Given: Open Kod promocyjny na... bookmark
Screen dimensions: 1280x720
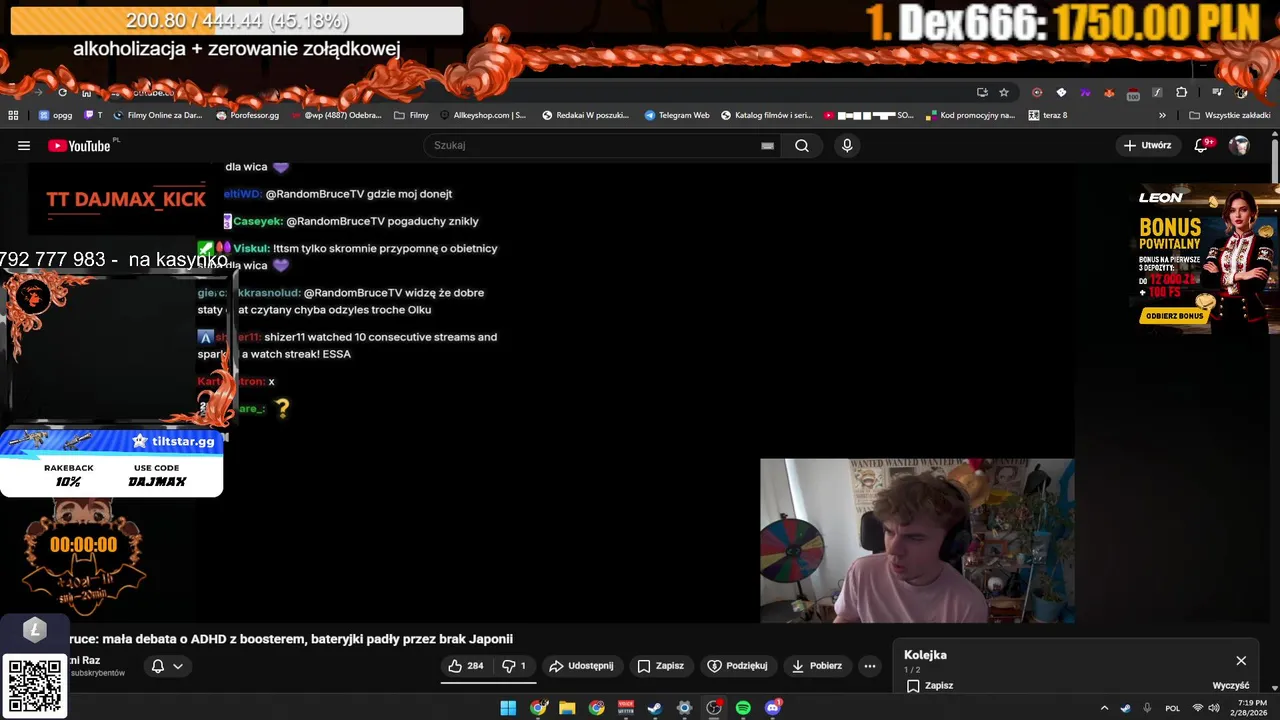Looking at the screenshot, I should [971, 115].
